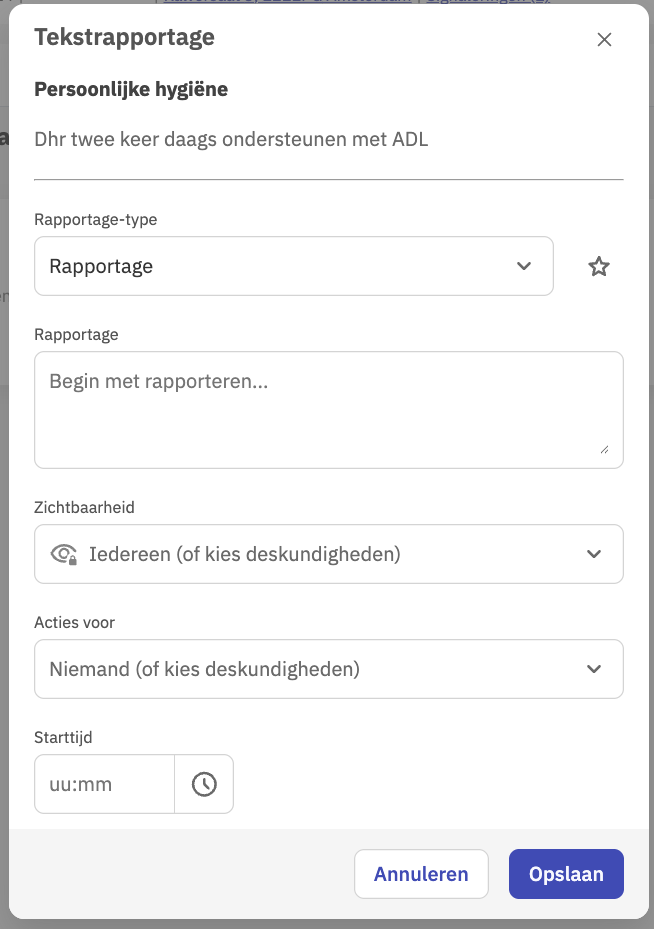This screenshot has height=929, width=654.
Task: Close the Tekstrapportage dialog with the X
Action: [604, 40]
